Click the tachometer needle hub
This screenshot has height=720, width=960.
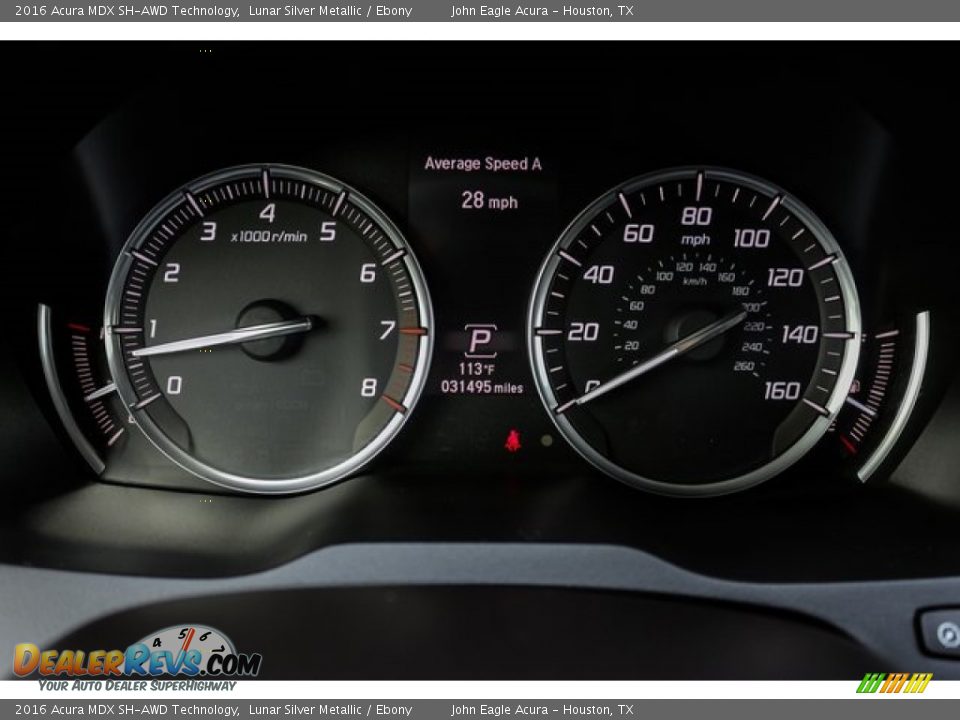coord(267,329)
